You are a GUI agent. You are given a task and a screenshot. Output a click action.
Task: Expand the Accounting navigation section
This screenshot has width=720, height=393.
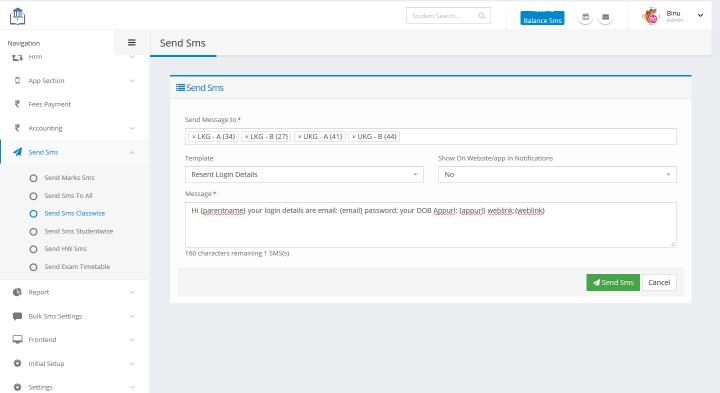click(x=73, y=128)
